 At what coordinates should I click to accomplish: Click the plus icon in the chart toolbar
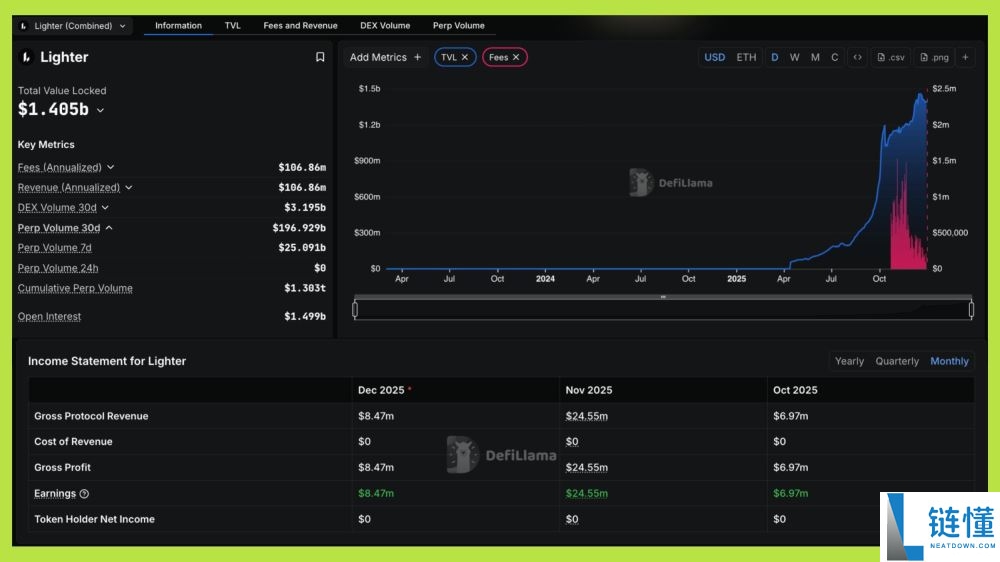(966, 57)
